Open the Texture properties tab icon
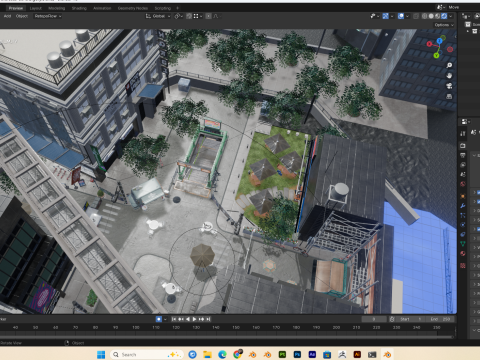The width and height of the screenshot is (480, 360). click(463, 266)
